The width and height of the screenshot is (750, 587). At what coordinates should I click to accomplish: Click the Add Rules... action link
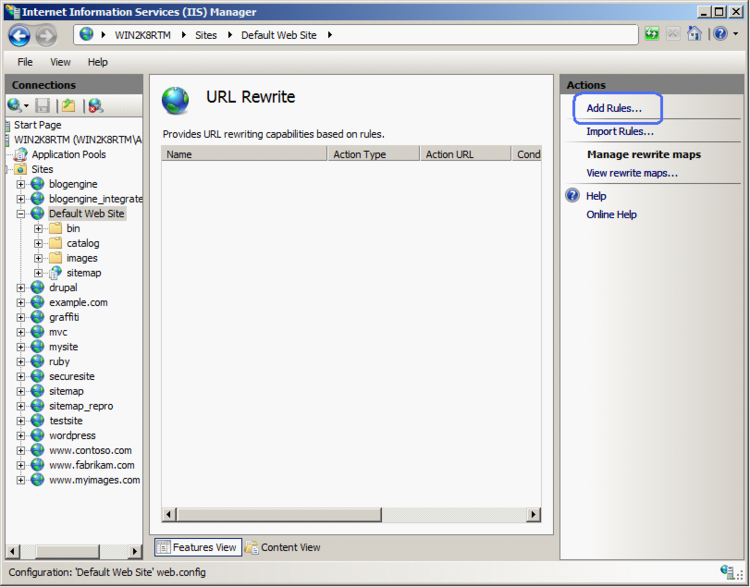click(x=614, y=108)
